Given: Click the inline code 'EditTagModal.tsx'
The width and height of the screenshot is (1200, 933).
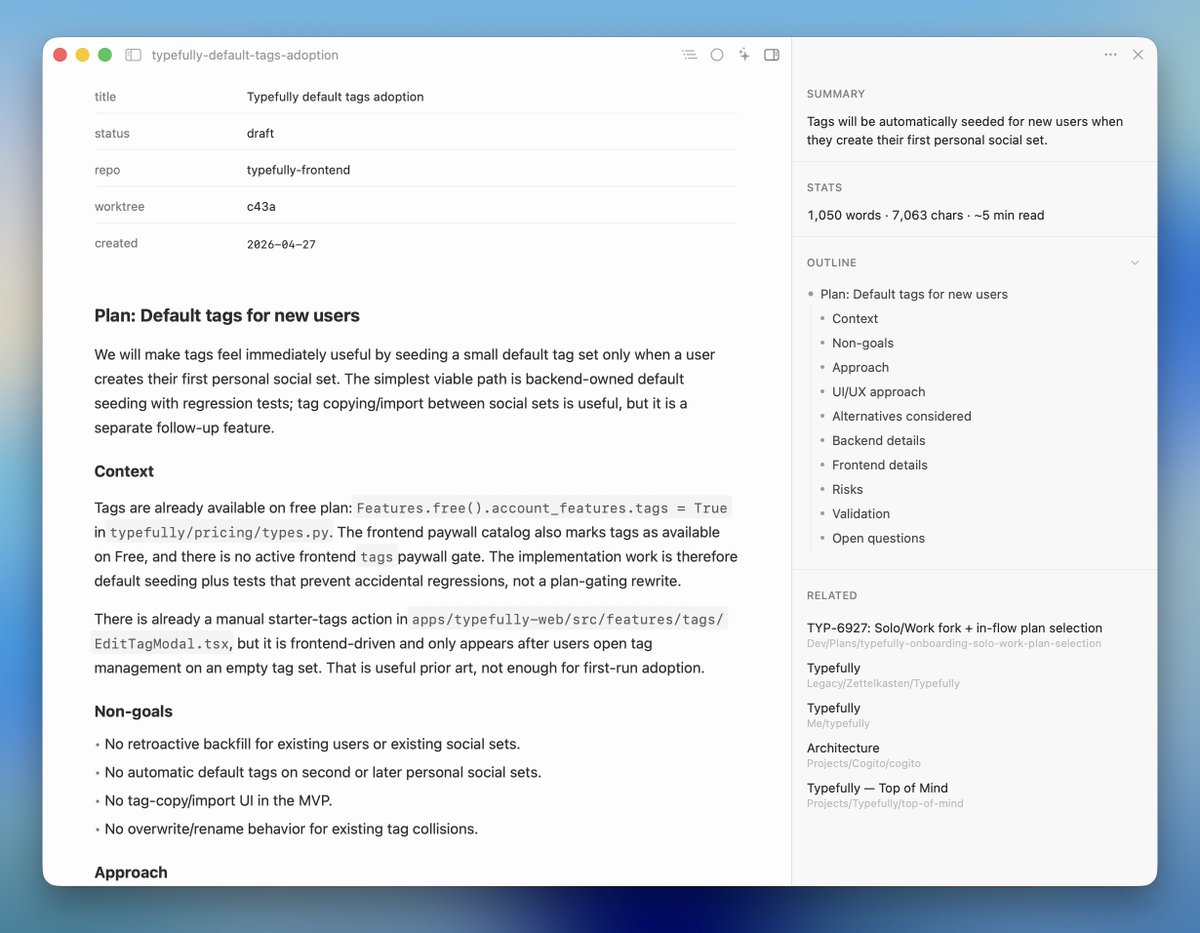Looking at the screenshot, I should point(160,644).
